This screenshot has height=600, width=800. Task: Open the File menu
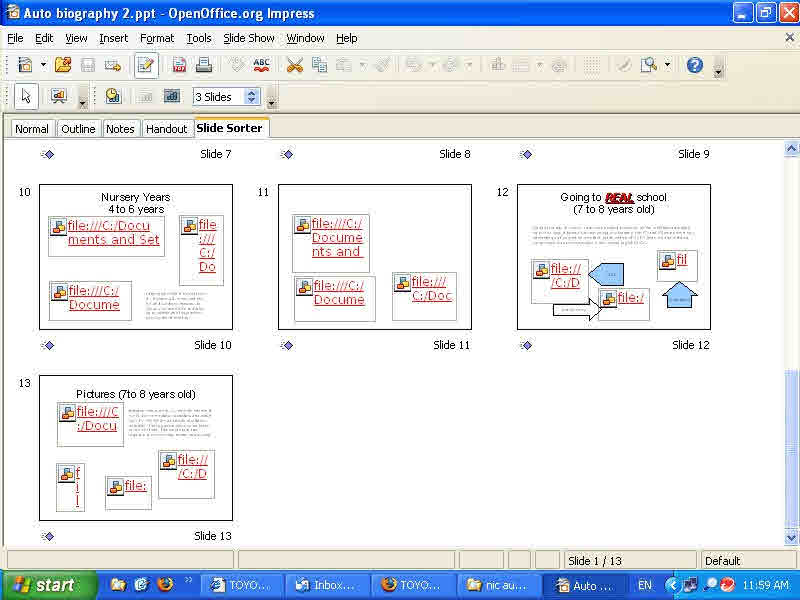15,38
